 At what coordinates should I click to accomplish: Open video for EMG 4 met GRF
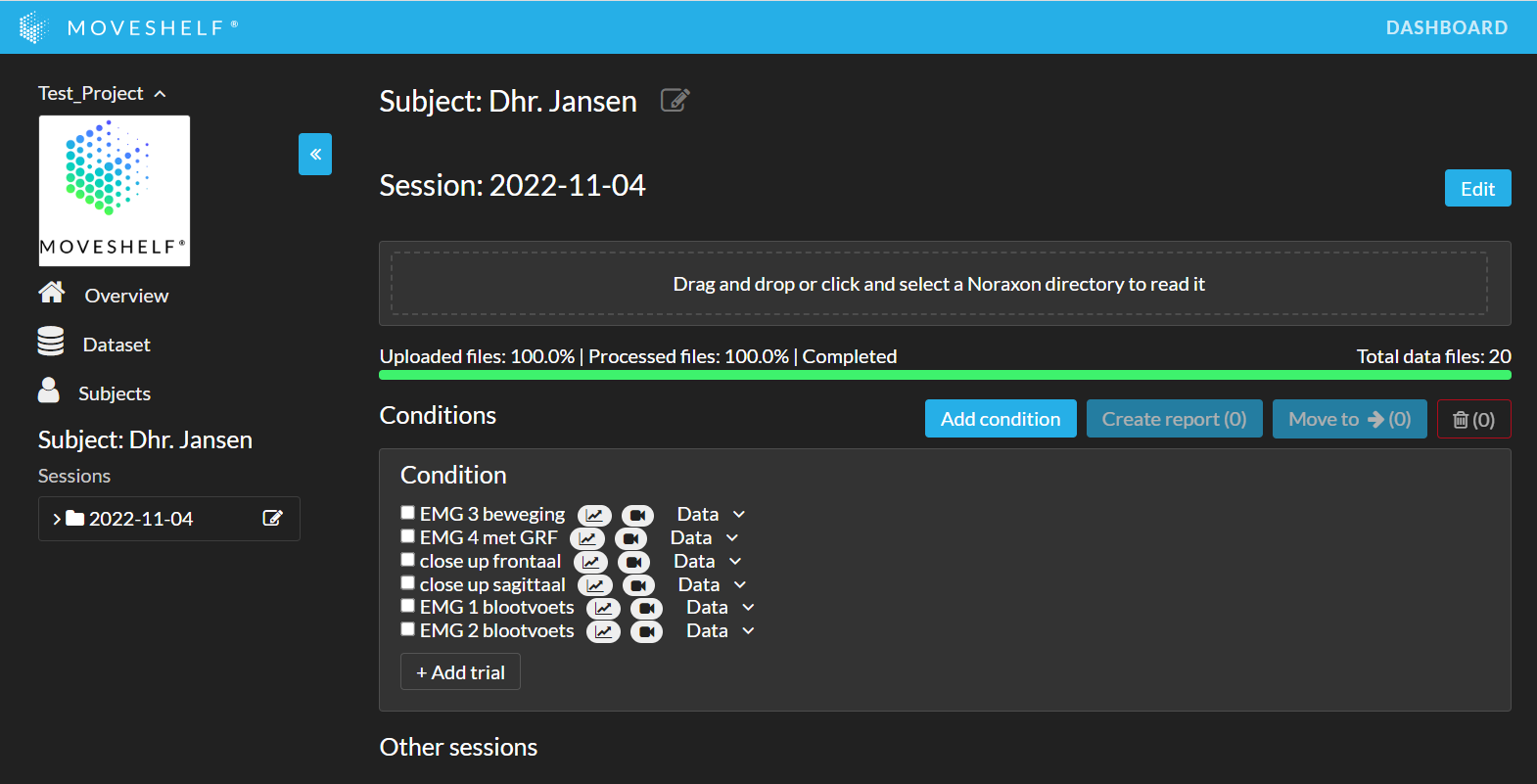(x=630, y=539)
